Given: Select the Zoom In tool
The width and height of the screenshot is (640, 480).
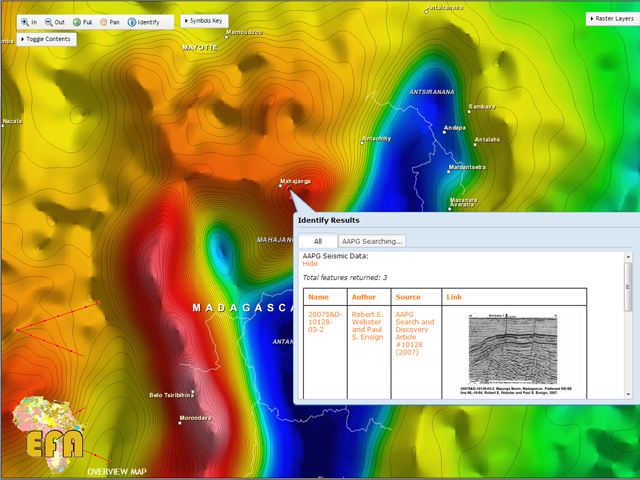Looking at the screenshot, I should [x=29, y=22].
